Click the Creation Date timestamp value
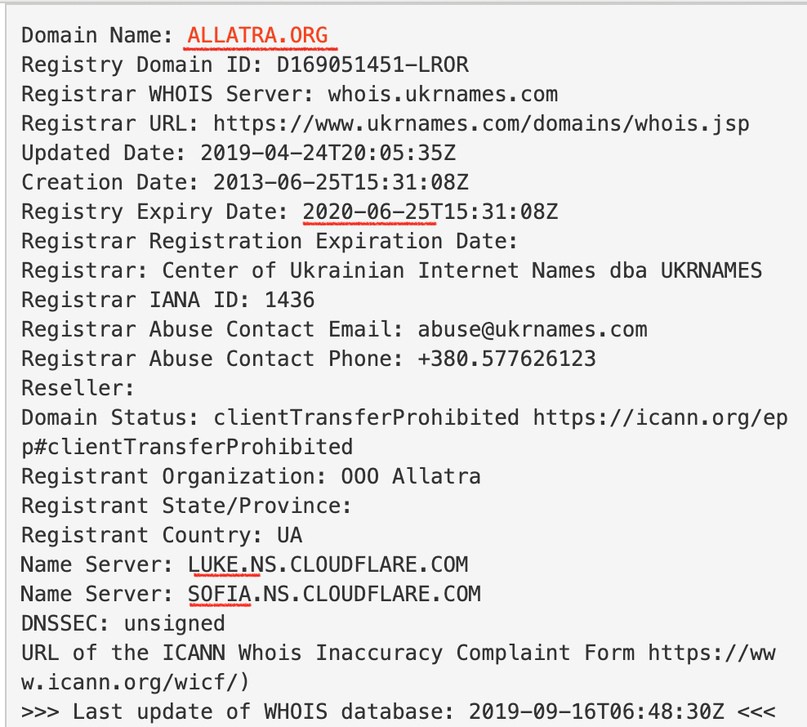This screenshot has height=727, width=807. click(341, 182)
